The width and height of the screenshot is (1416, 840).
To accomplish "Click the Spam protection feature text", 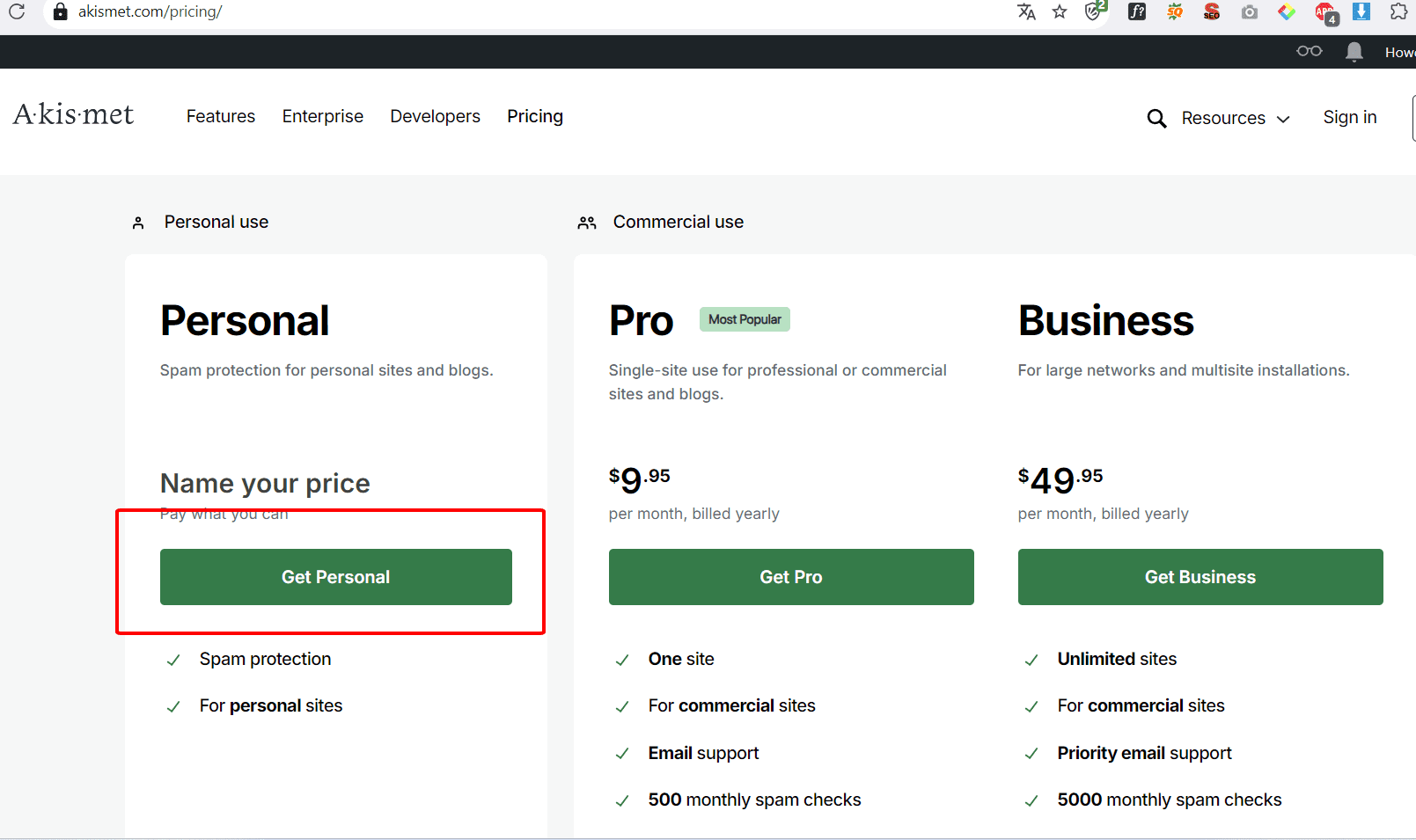I will click(x=265, y=659).
